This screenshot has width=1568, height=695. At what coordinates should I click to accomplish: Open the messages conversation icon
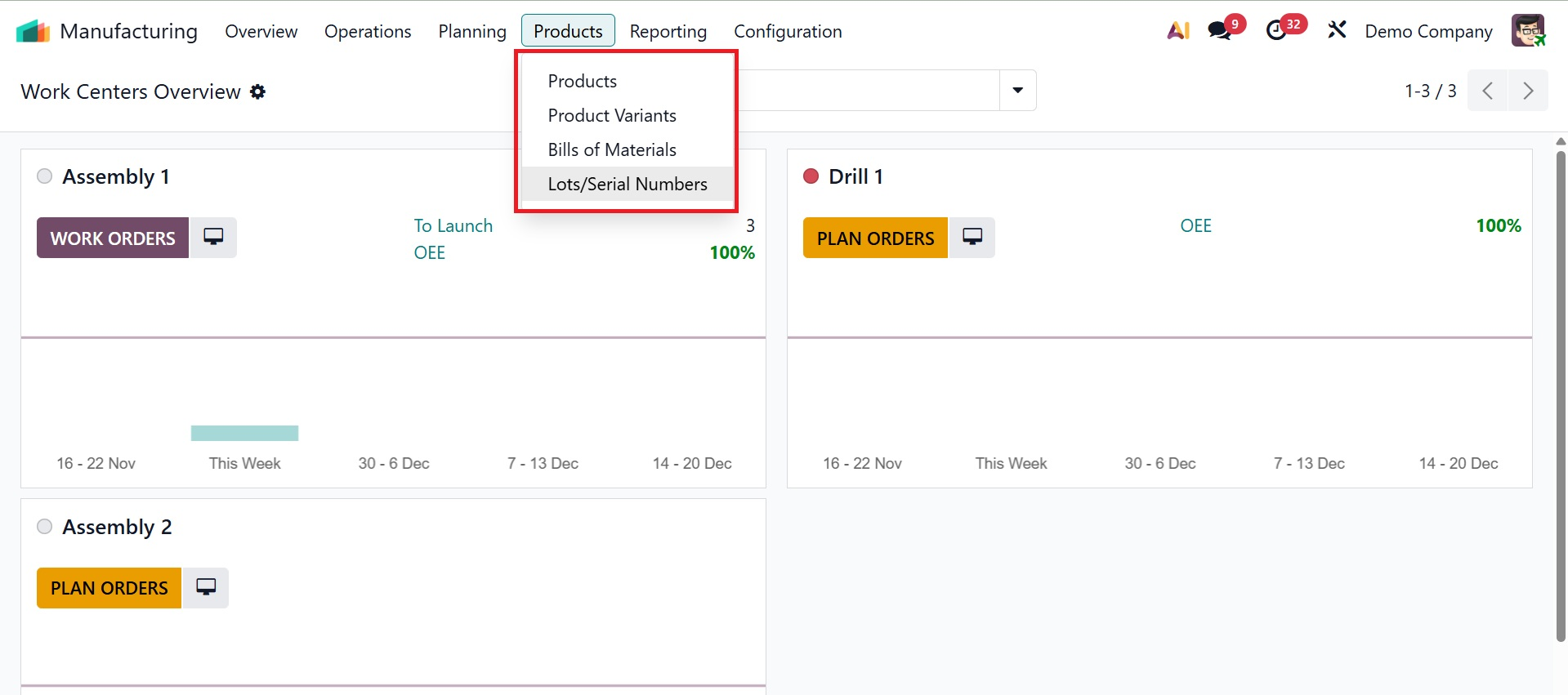pos(1219,31)
